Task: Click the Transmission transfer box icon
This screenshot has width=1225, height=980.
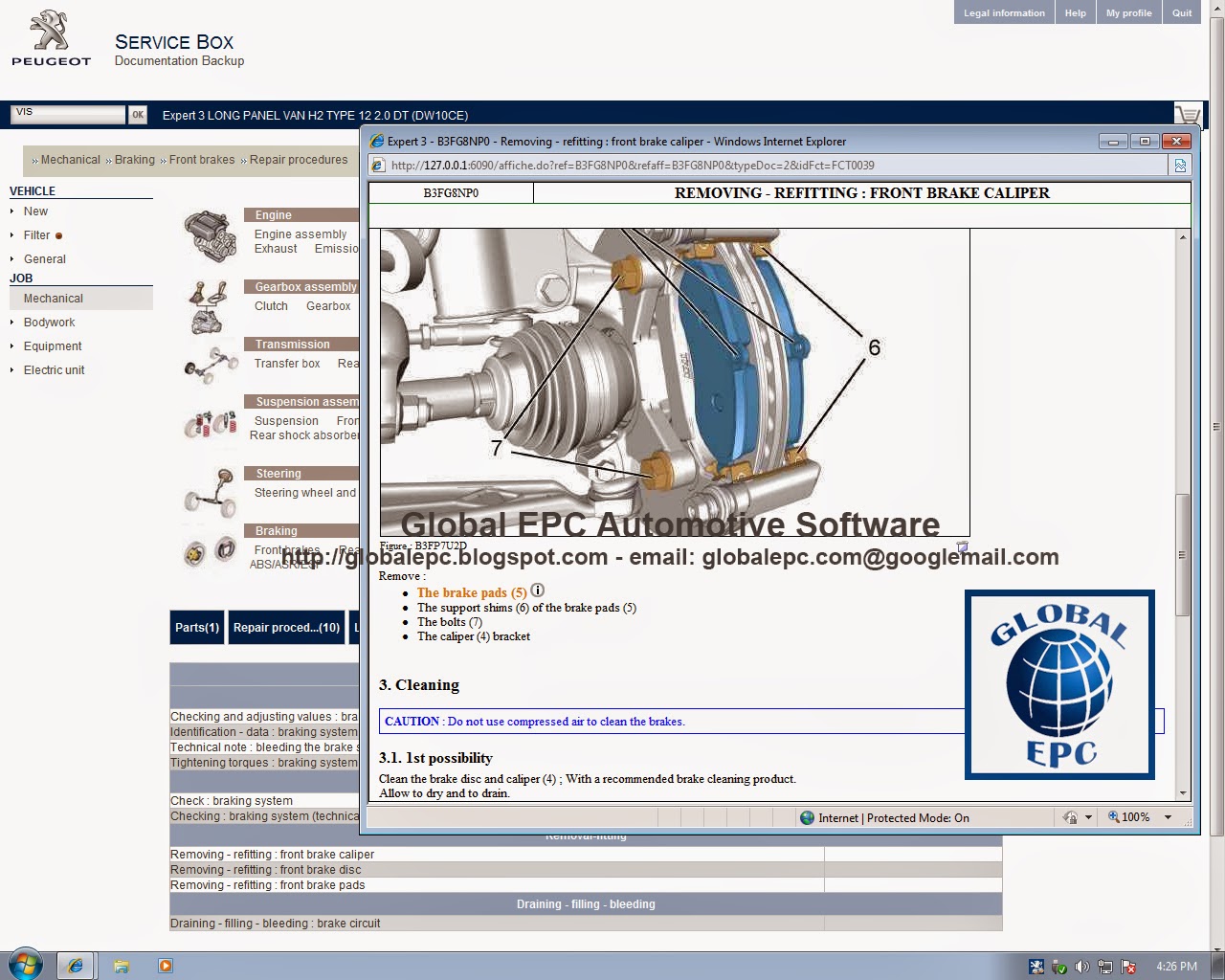Action: point(209,364)
